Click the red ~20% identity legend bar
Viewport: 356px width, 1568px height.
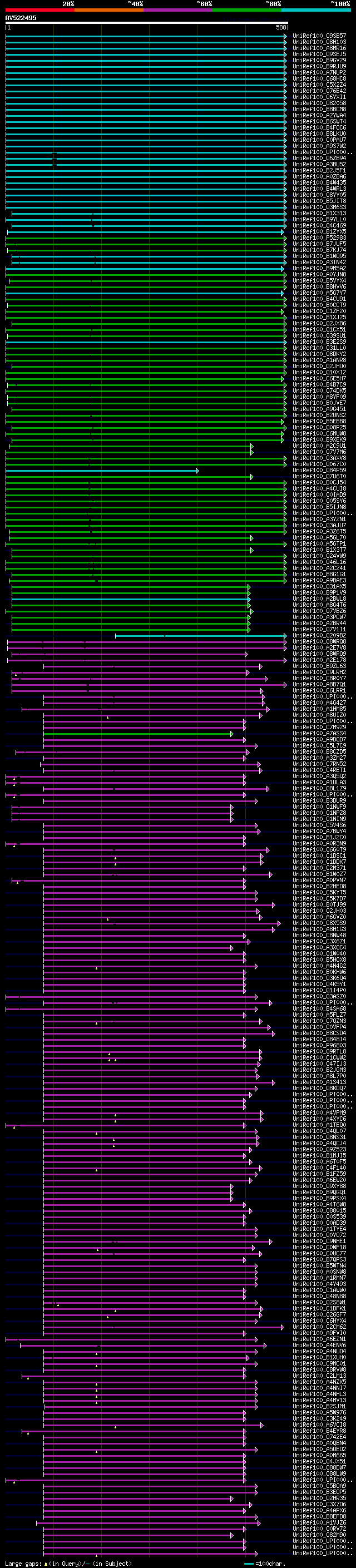(40, 10)
